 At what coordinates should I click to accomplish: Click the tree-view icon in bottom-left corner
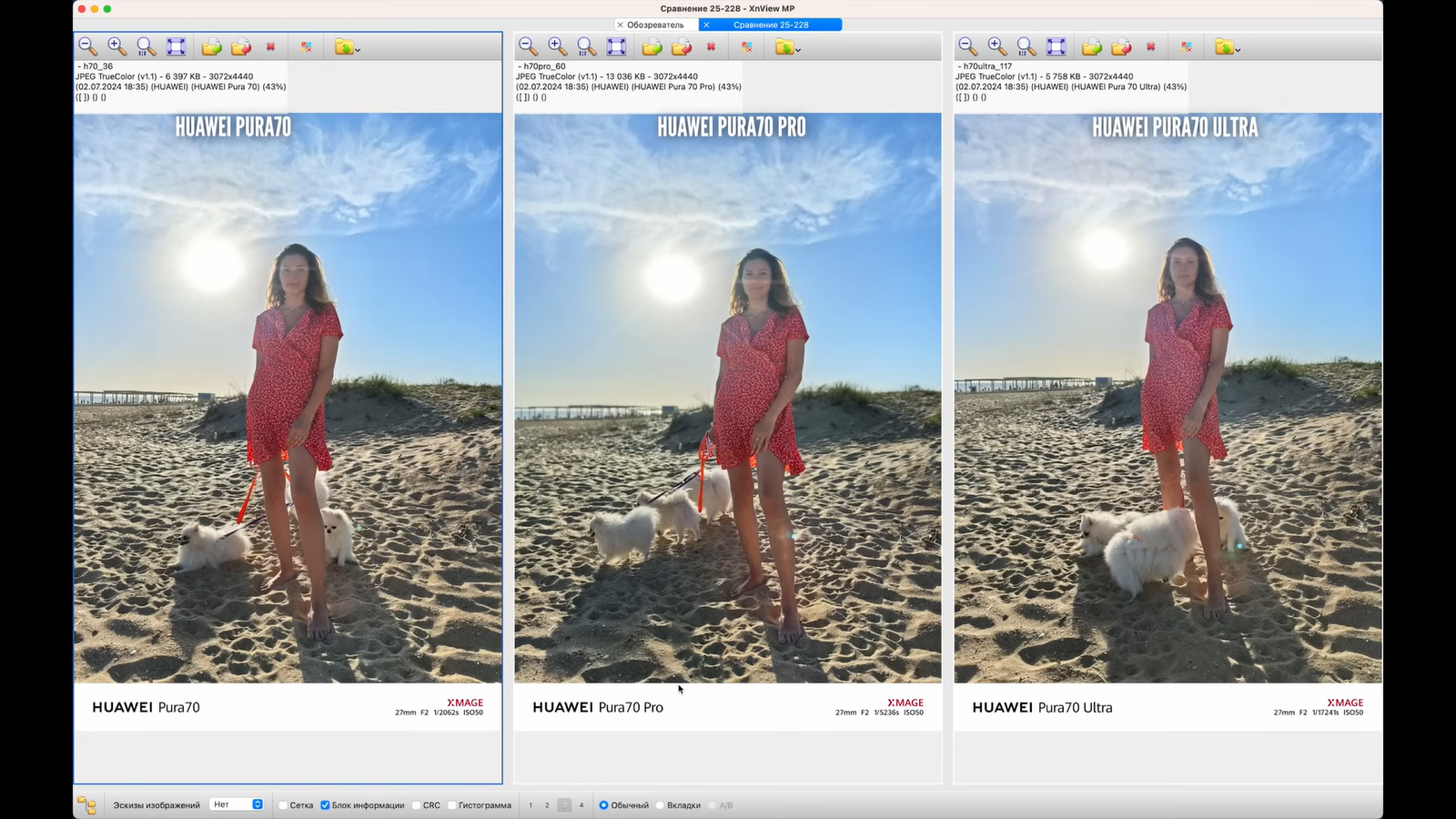coord(86,805)
